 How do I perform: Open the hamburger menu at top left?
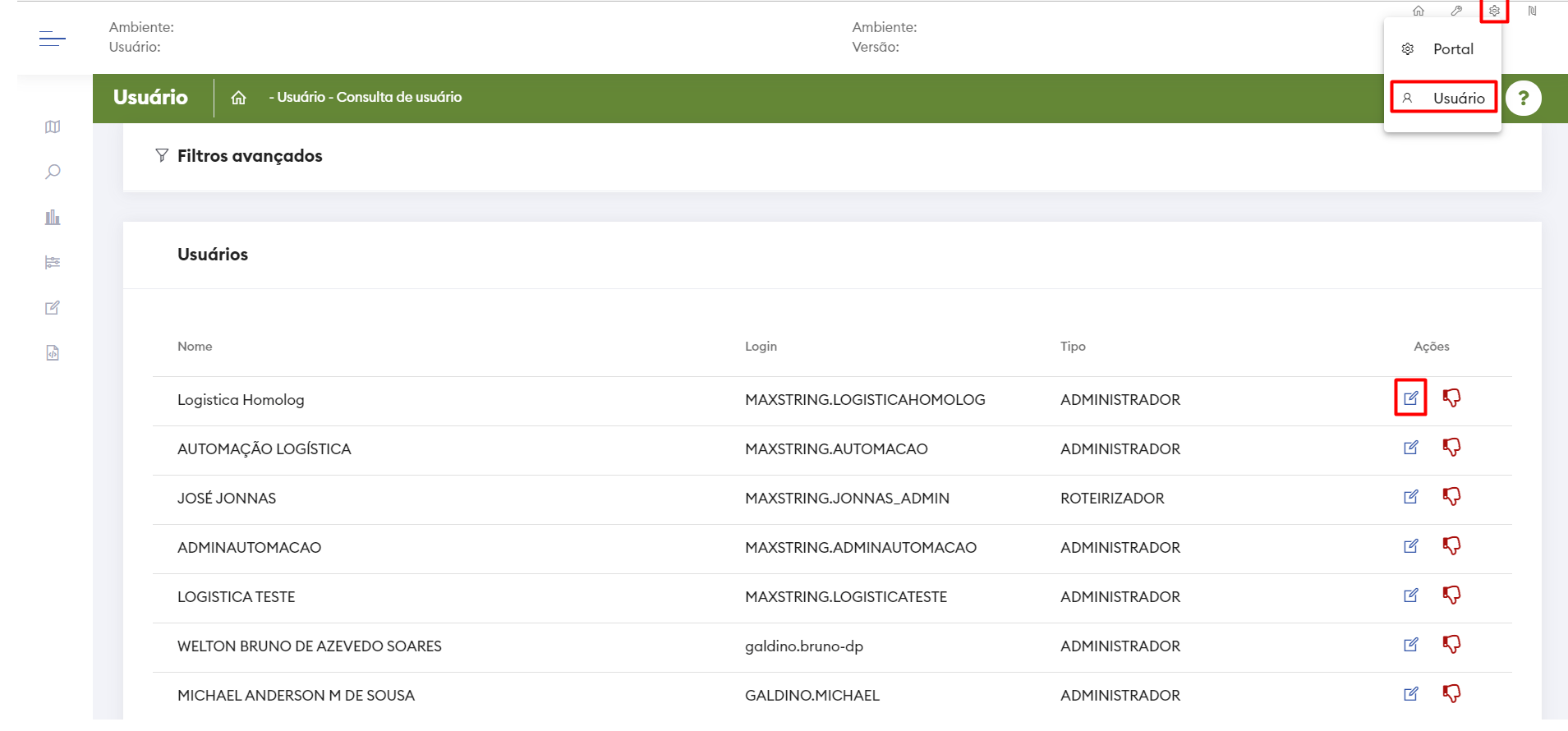tap(52, 38)
